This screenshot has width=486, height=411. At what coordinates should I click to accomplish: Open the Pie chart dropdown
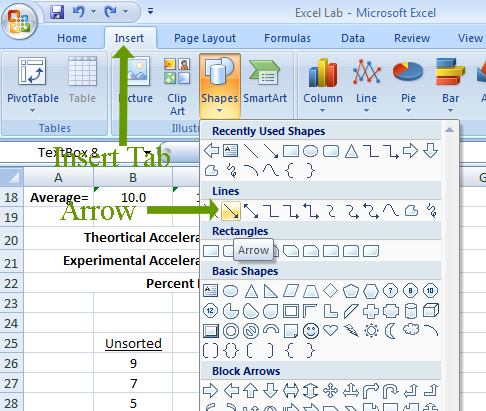tap(408, 86)
